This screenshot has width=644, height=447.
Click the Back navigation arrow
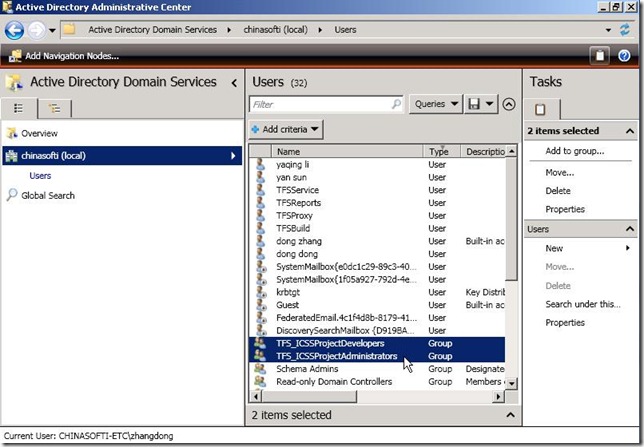click(x=14, y=30)
